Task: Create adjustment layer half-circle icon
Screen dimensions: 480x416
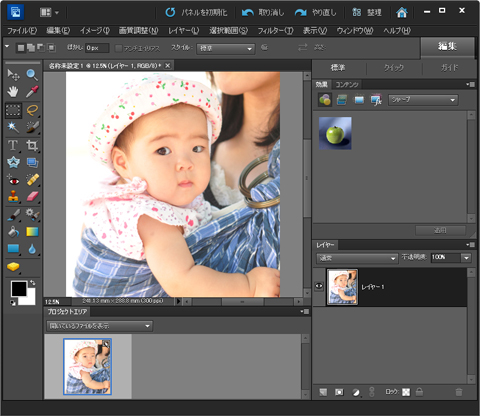Action: coord(356,393)
